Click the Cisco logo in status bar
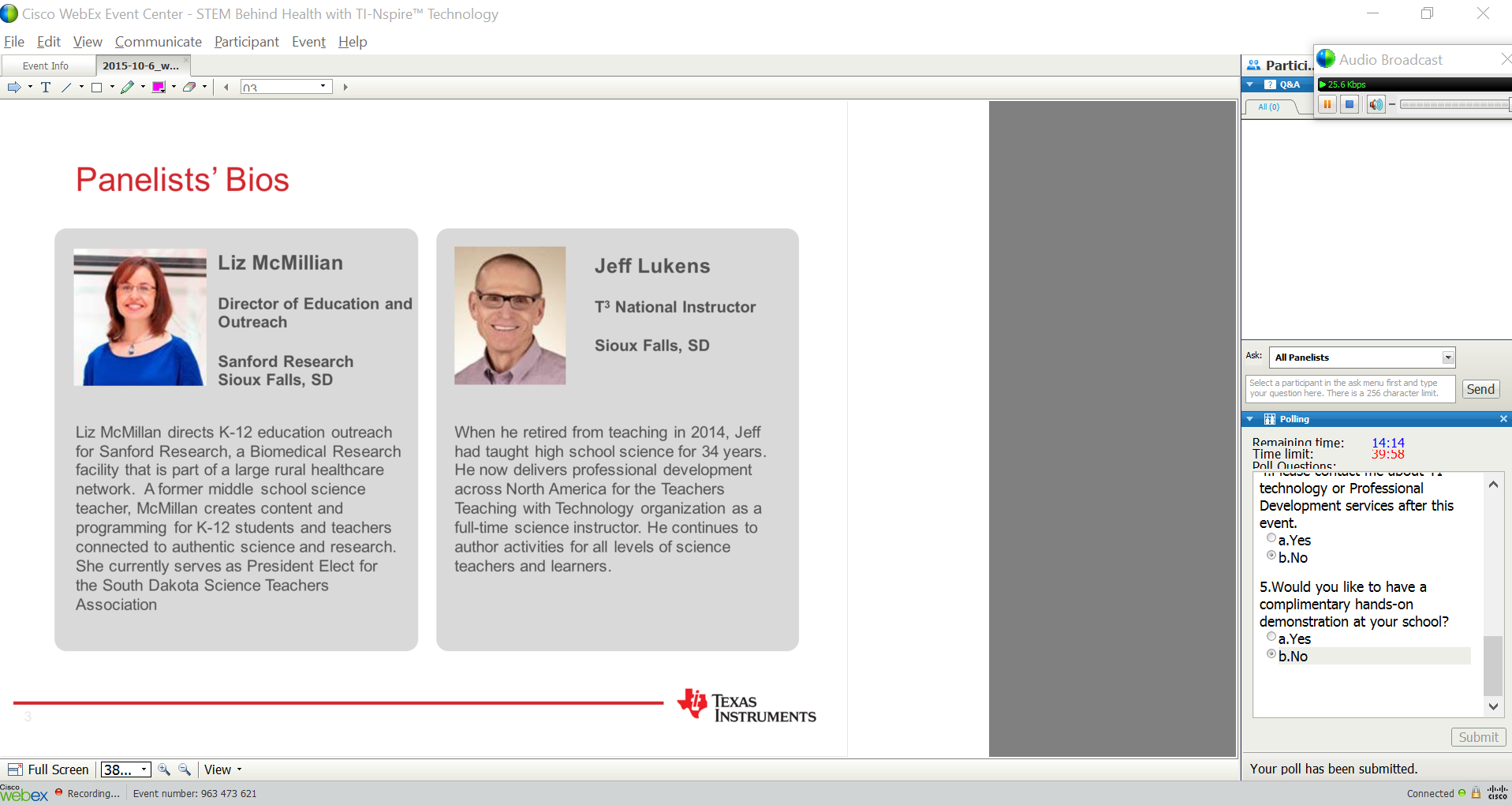 click(1497, 792)
